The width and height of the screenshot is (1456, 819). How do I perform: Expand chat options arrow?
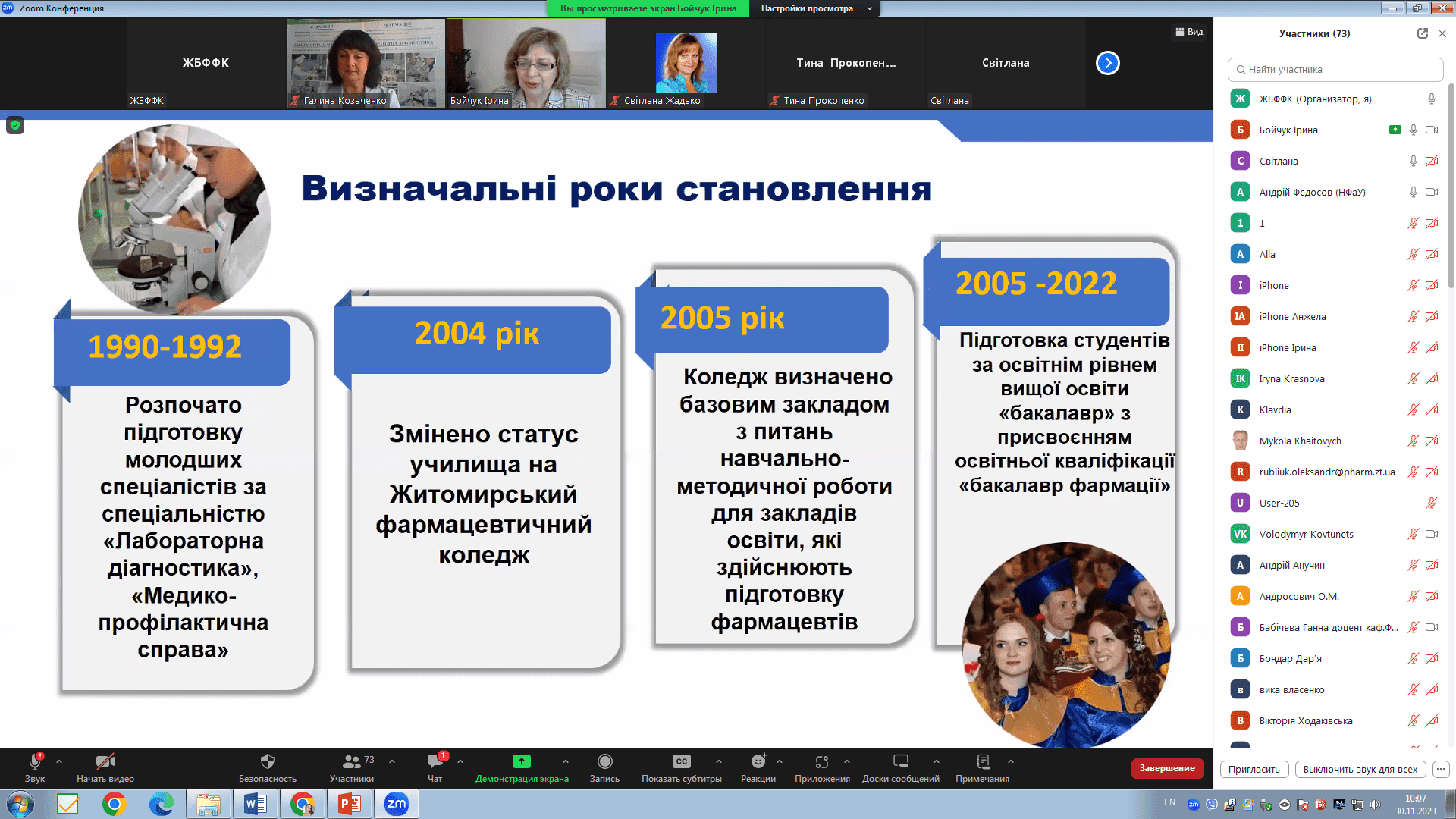coord(460,761)
